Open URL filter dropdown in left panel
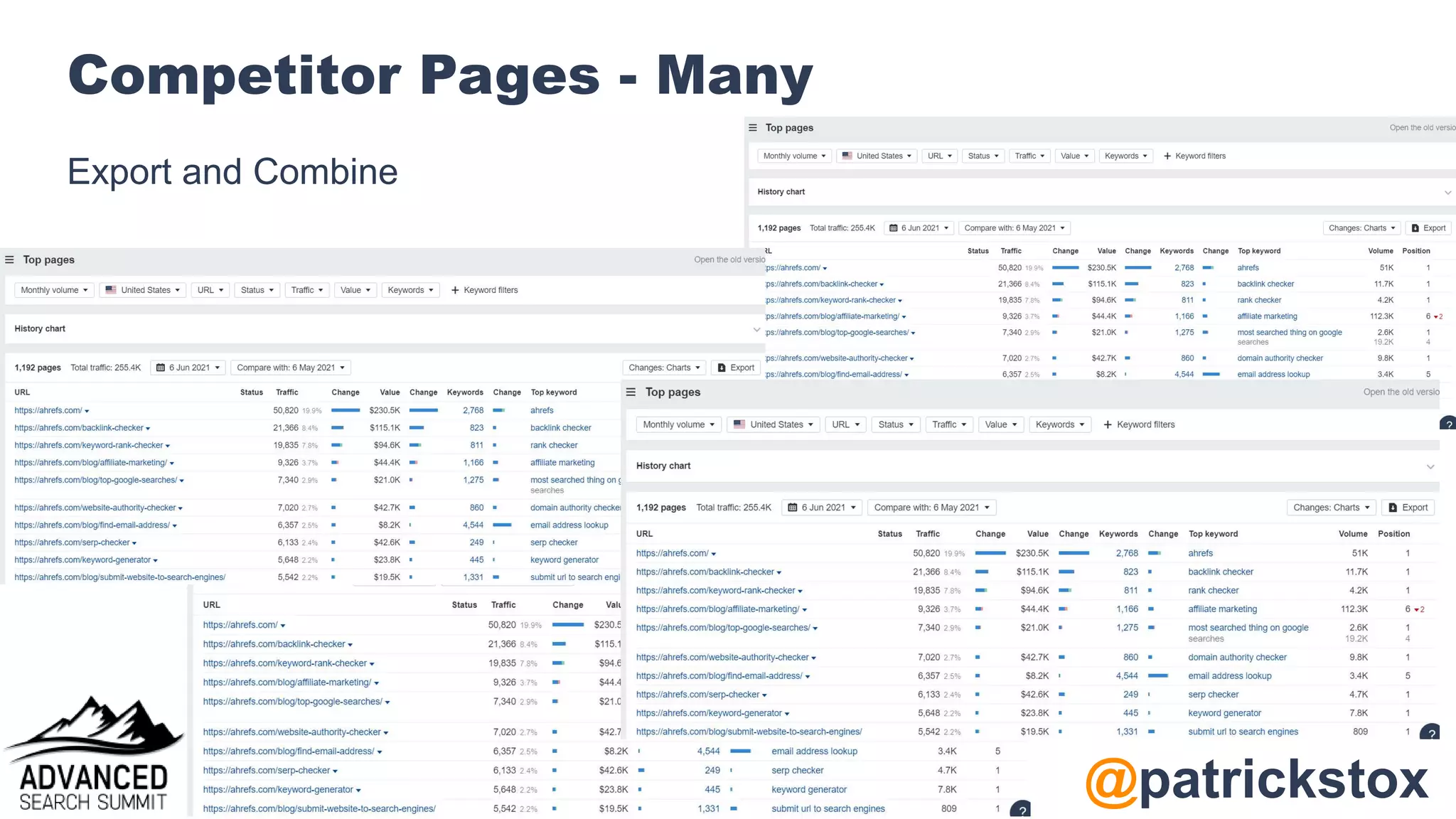1456x819 pixels. click(210, 290)
